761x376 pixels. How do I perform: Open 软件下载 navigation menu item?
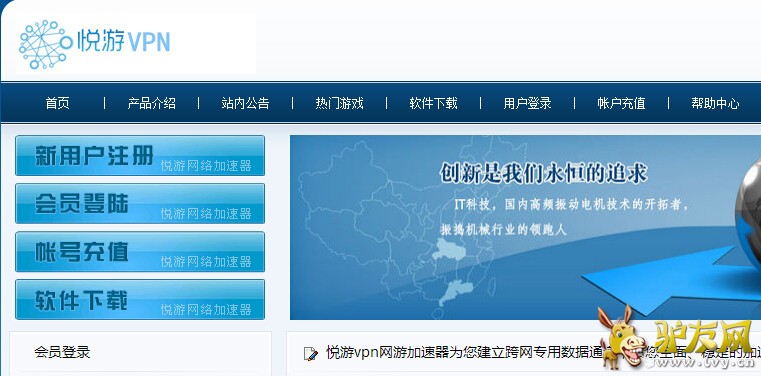pyautogui.click(x=433, y=103)
